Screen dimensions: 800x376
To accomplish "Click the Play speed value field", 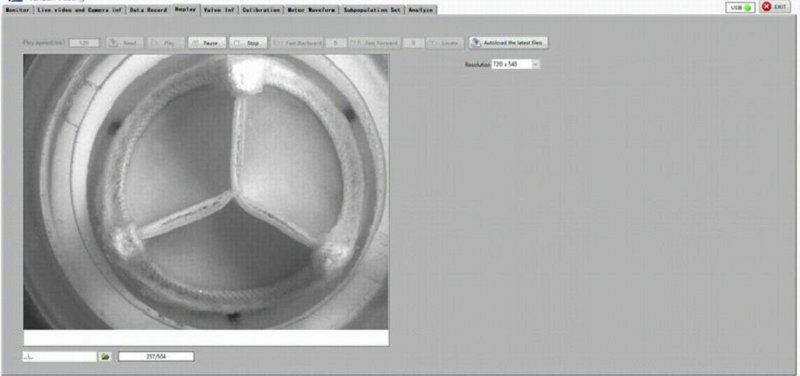I will pyautogui.click(x=85, y=43).
